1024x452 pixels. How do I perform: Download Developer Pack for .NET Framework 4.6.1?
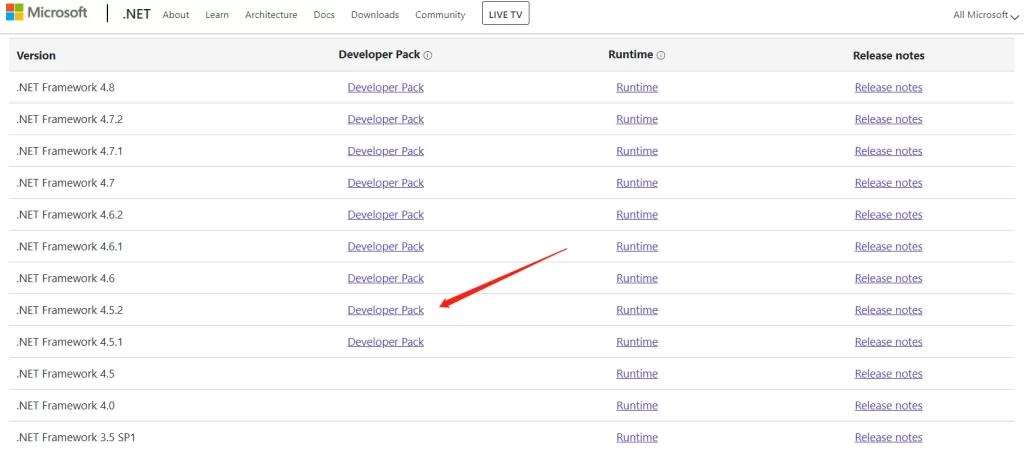click(385, 246)
